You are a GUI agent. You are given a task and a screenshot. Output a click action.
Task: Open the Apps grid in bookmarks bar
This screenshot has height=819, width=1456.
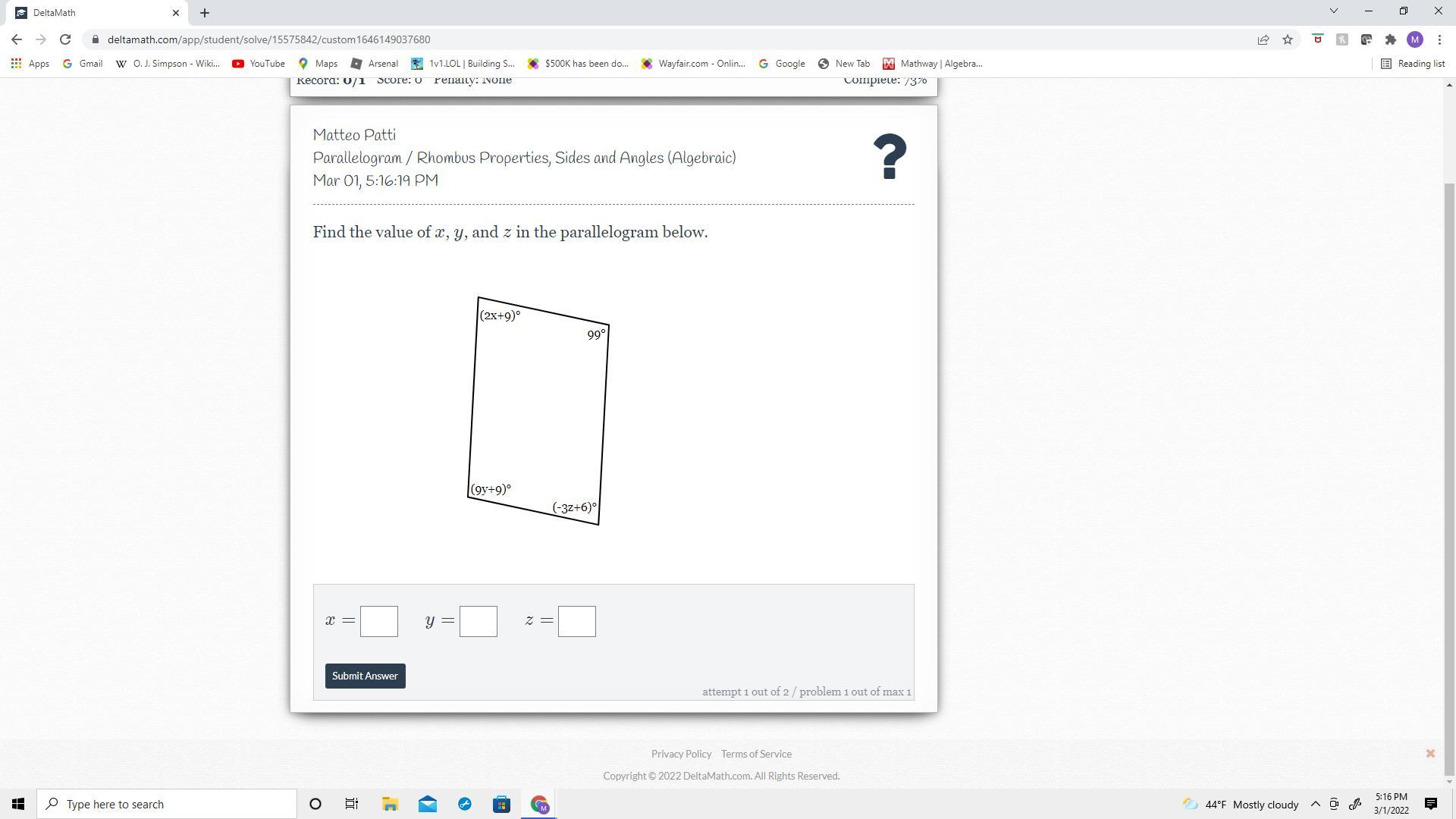coord(30,64)
